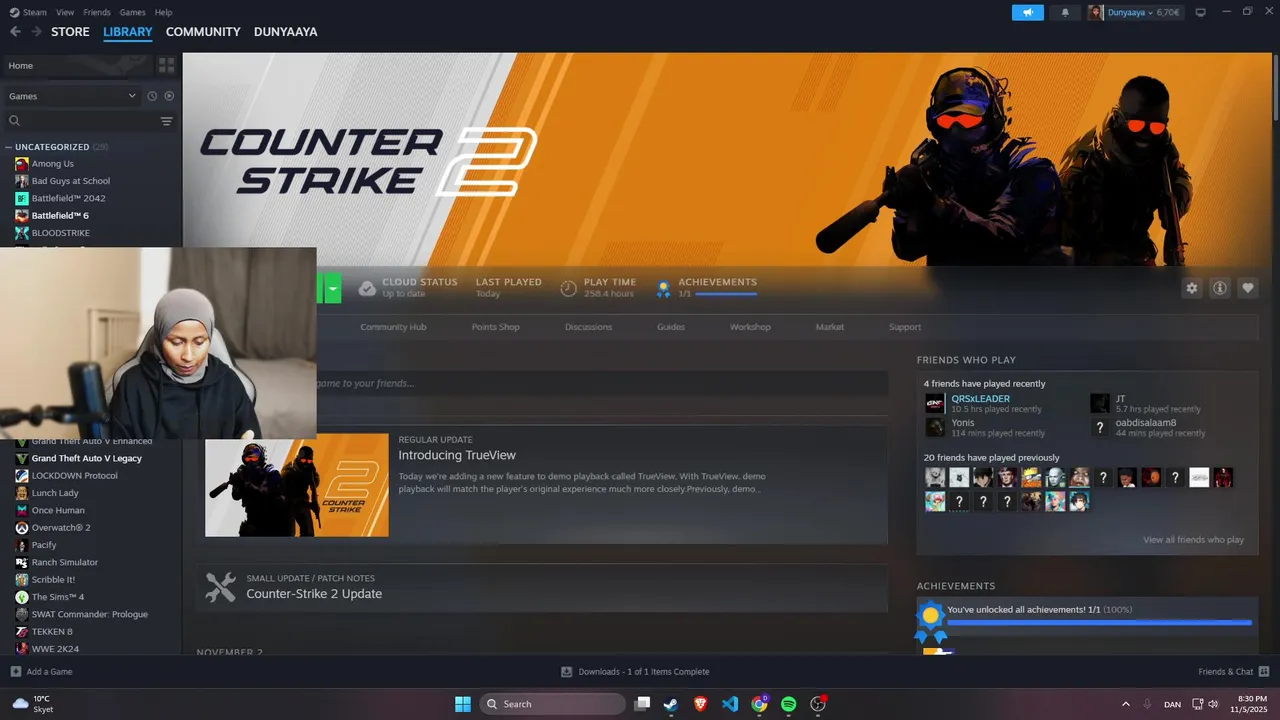Open QRSxLEADER friend profile
The height and width of the screenshot is (720, 1280).
pyautogui.click(x=980, y=399)
